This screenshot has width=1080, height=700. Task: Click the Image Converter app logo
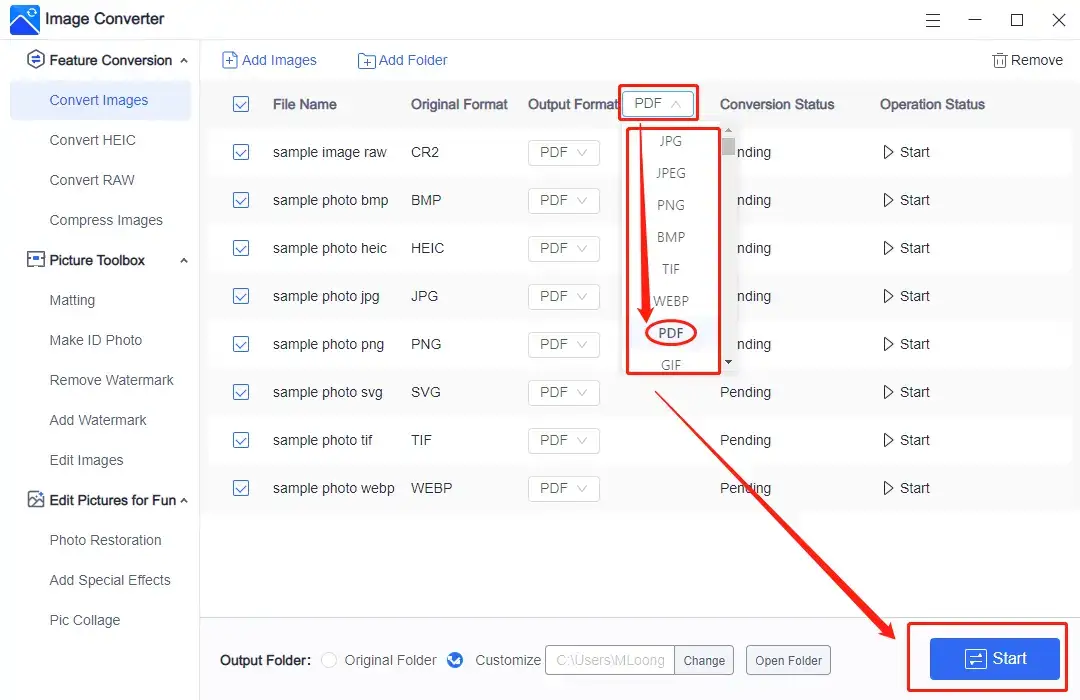24,19
